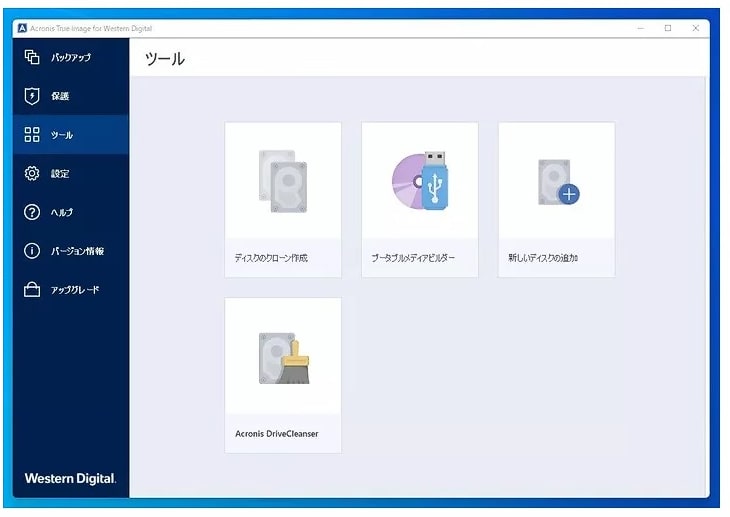Close the Acronis True Image window

pos(696,28)
